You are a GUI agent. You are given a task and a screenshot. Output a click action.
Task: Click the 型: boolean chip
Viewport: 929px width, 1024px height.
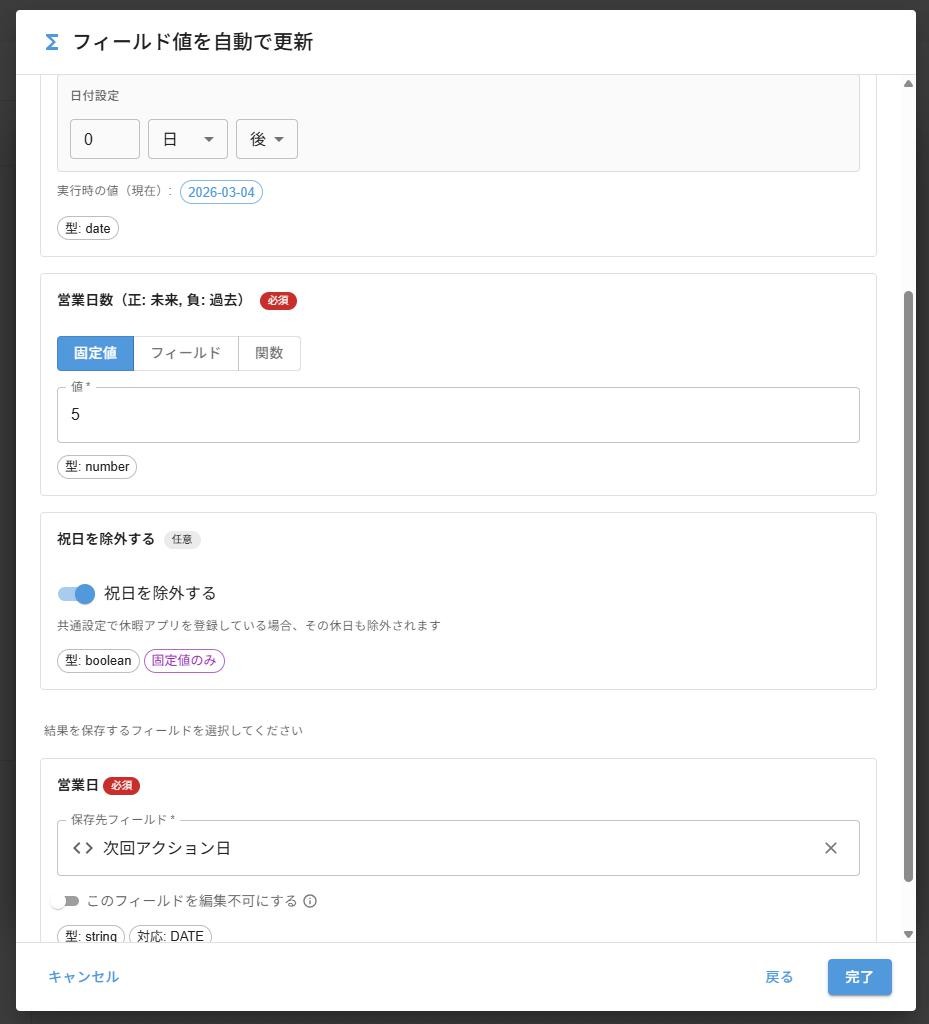tap(97, 660)
